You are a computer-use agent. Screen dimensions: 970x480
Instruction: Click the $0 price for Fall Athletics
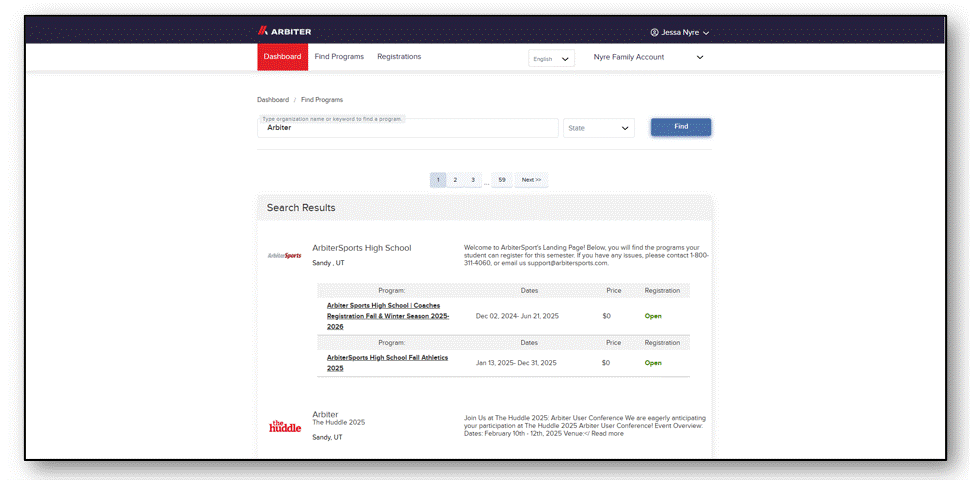pos(606,363)
